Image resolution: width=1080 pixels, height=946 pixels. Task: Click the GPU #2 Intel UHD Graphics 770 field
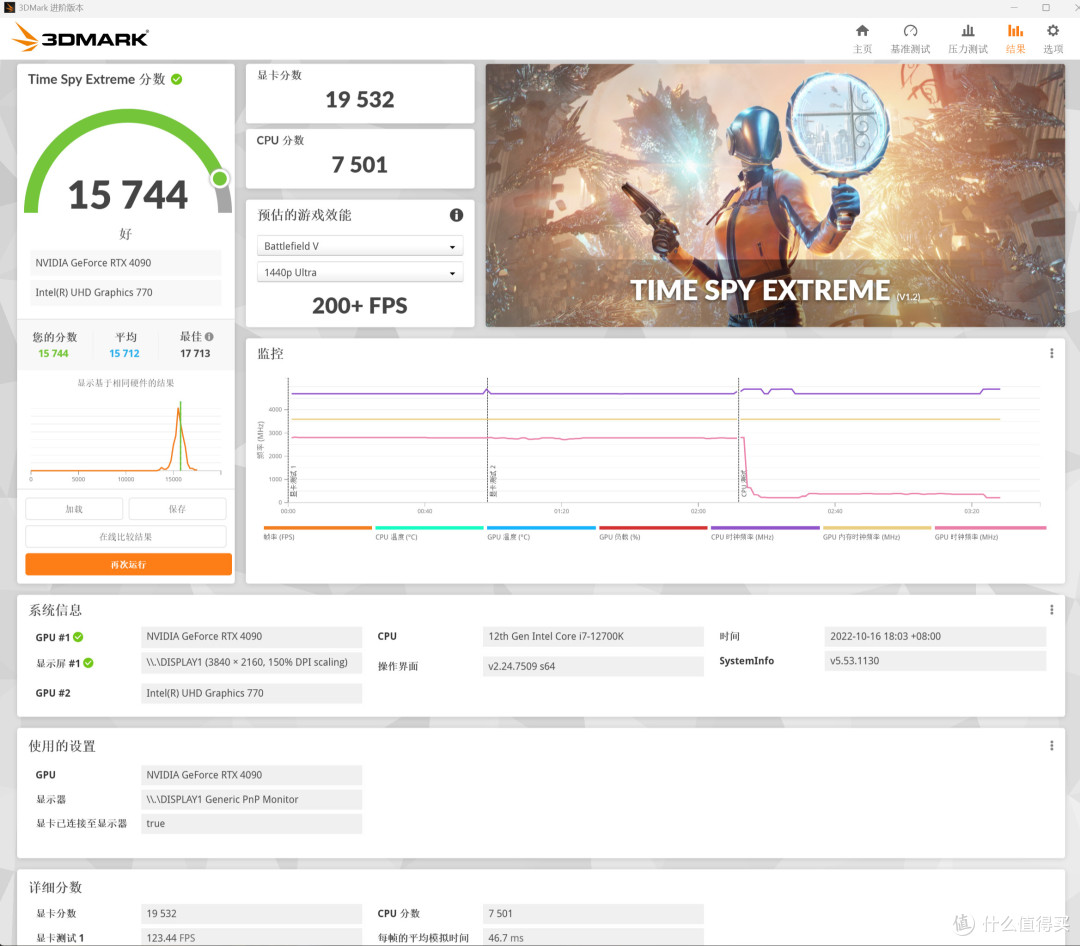click(251, 693)
